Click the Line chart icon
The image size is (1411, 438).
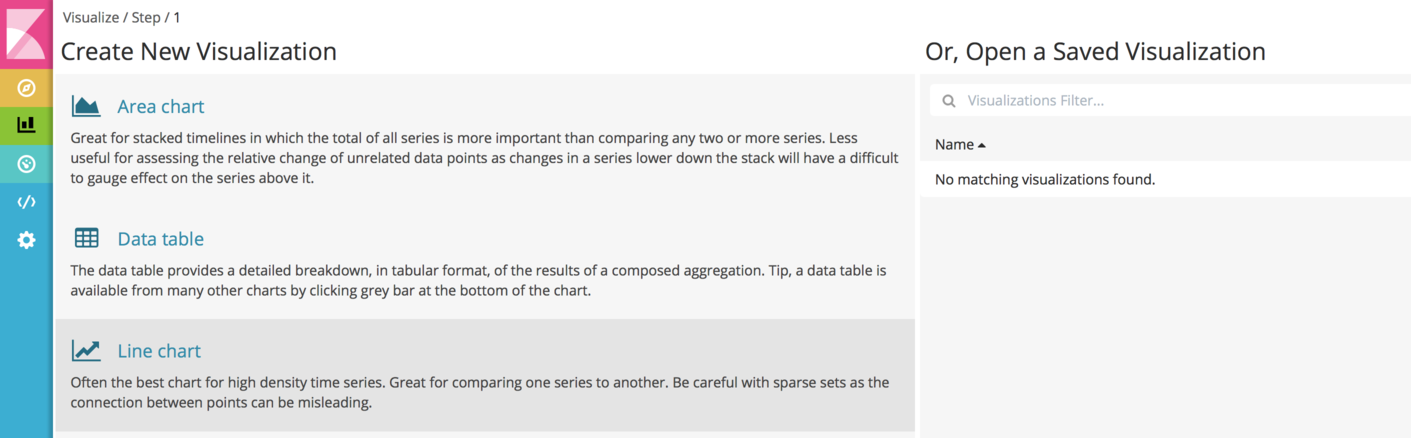click(86, 350)
